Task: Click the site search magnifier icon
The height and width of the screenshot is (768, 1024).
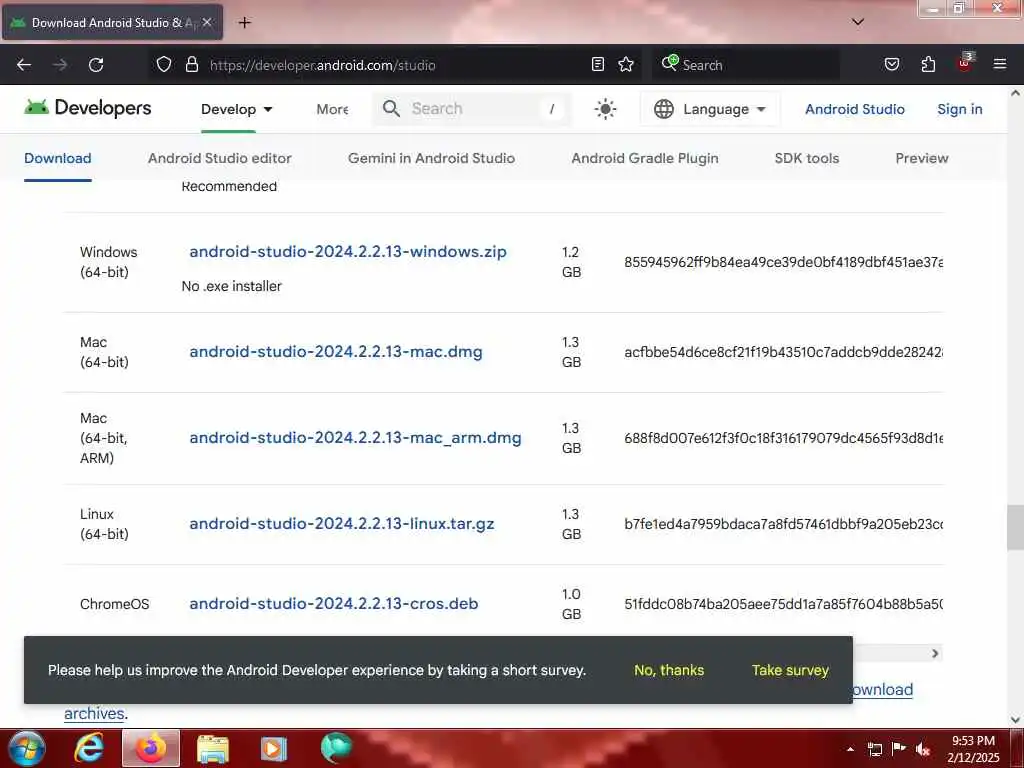Action: click(x=391, y=108)
